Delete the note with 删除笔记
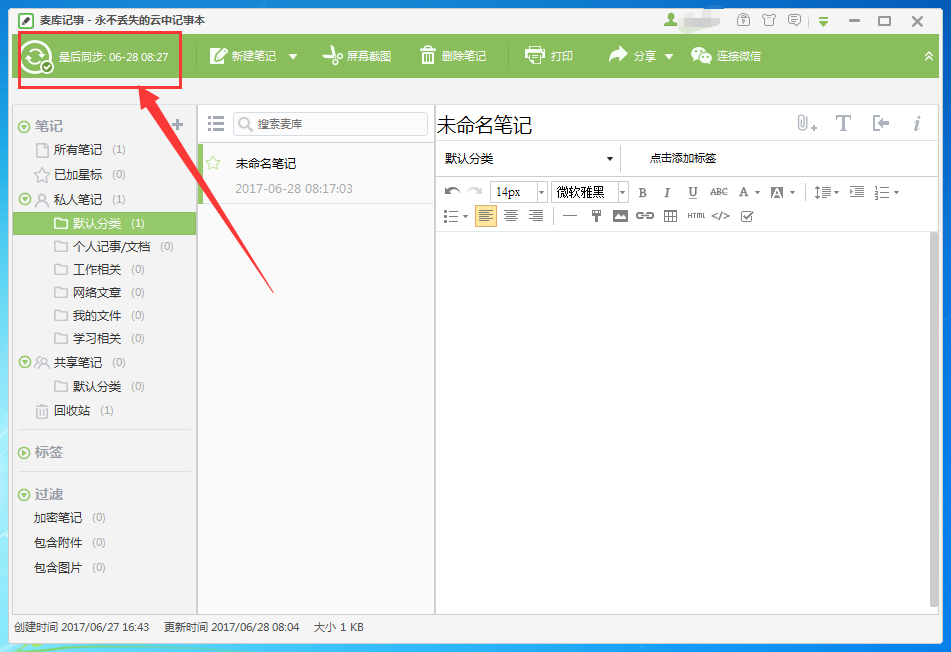 click(453, 56)
